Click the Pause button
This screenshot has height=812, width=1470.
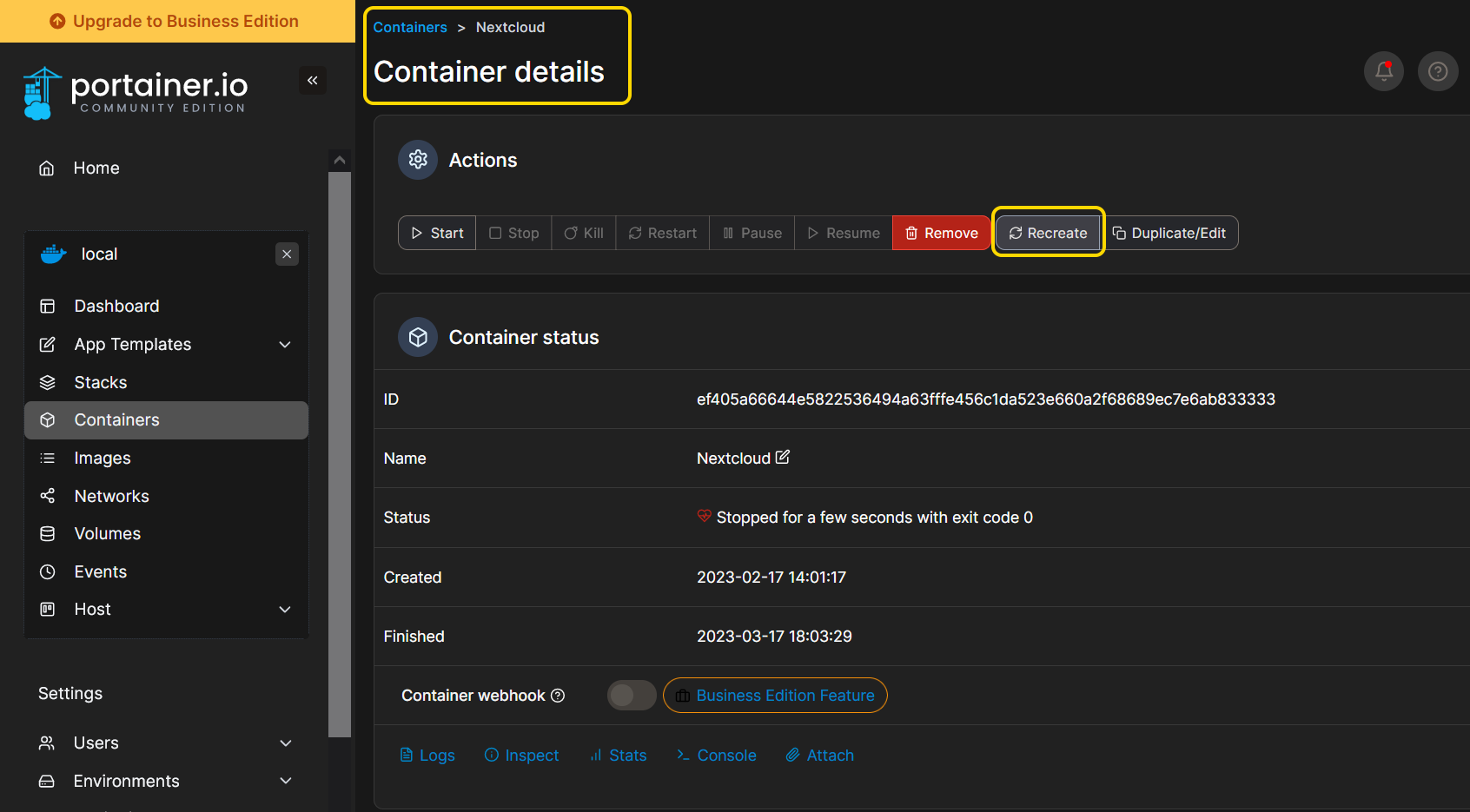(752, 233)
